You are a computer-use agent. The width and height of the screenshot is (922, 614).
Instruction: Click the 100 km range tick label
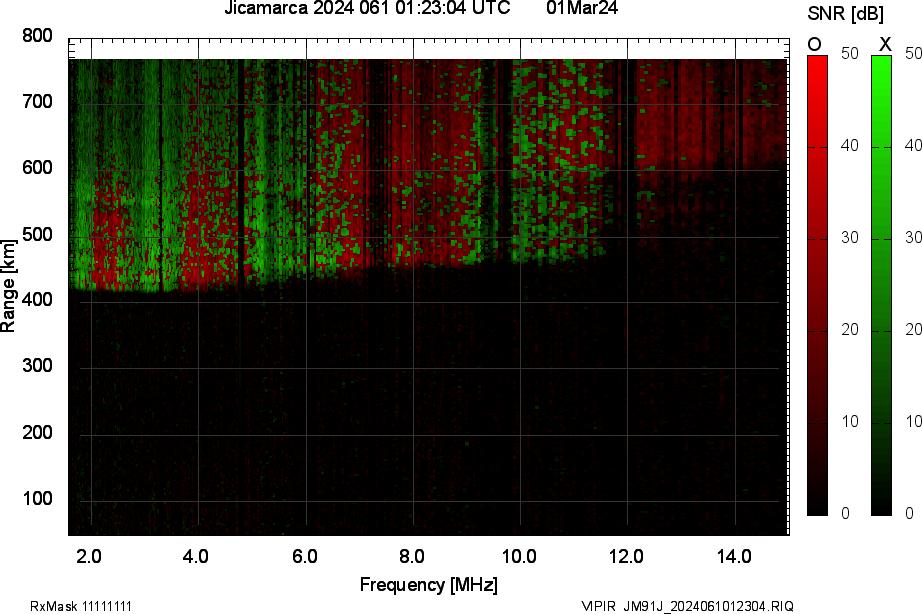37,499
